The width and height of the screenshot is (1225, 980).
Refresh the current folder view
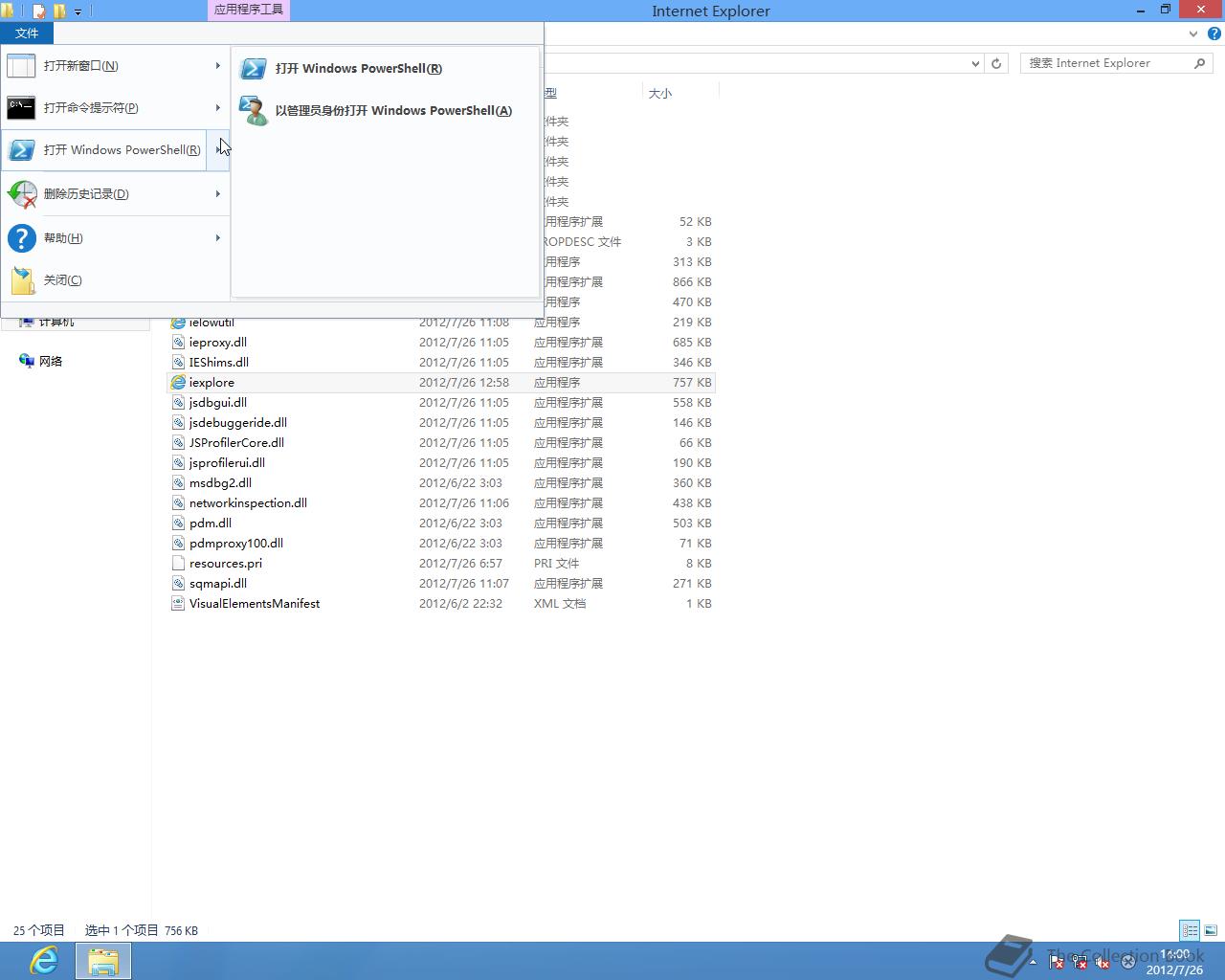pos(996,63)
